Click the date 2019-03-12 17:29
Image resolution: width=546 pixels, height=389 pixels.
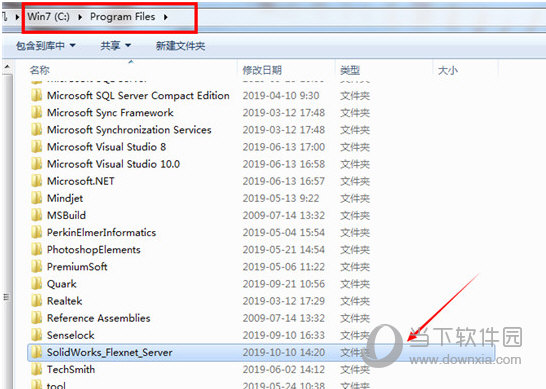[283, 301]
